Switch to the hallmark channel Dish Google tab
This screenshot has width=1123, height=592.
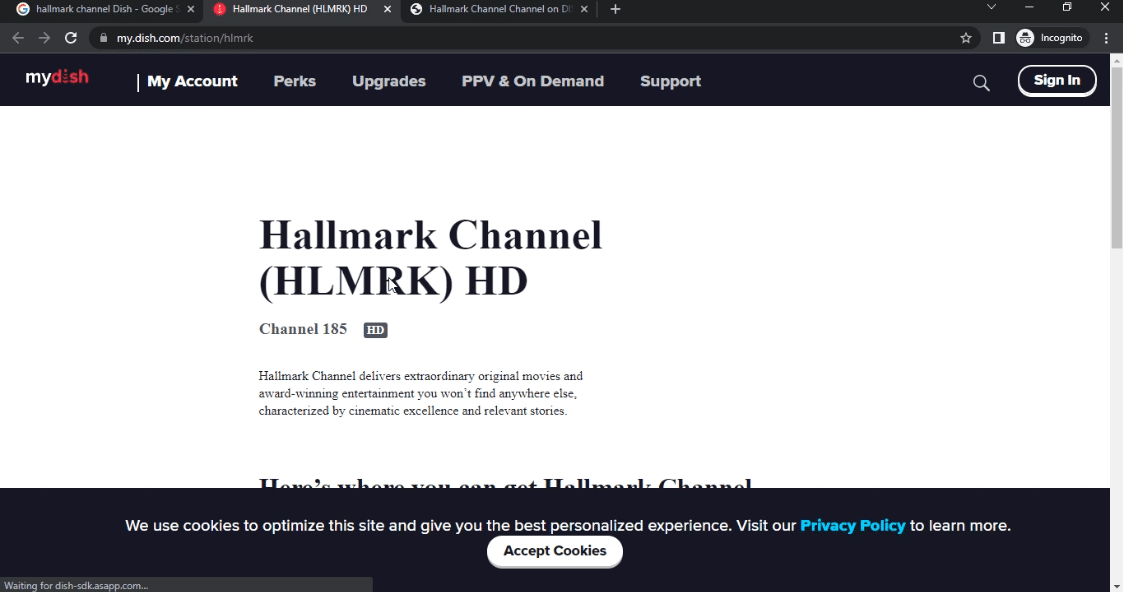[105, 9]
